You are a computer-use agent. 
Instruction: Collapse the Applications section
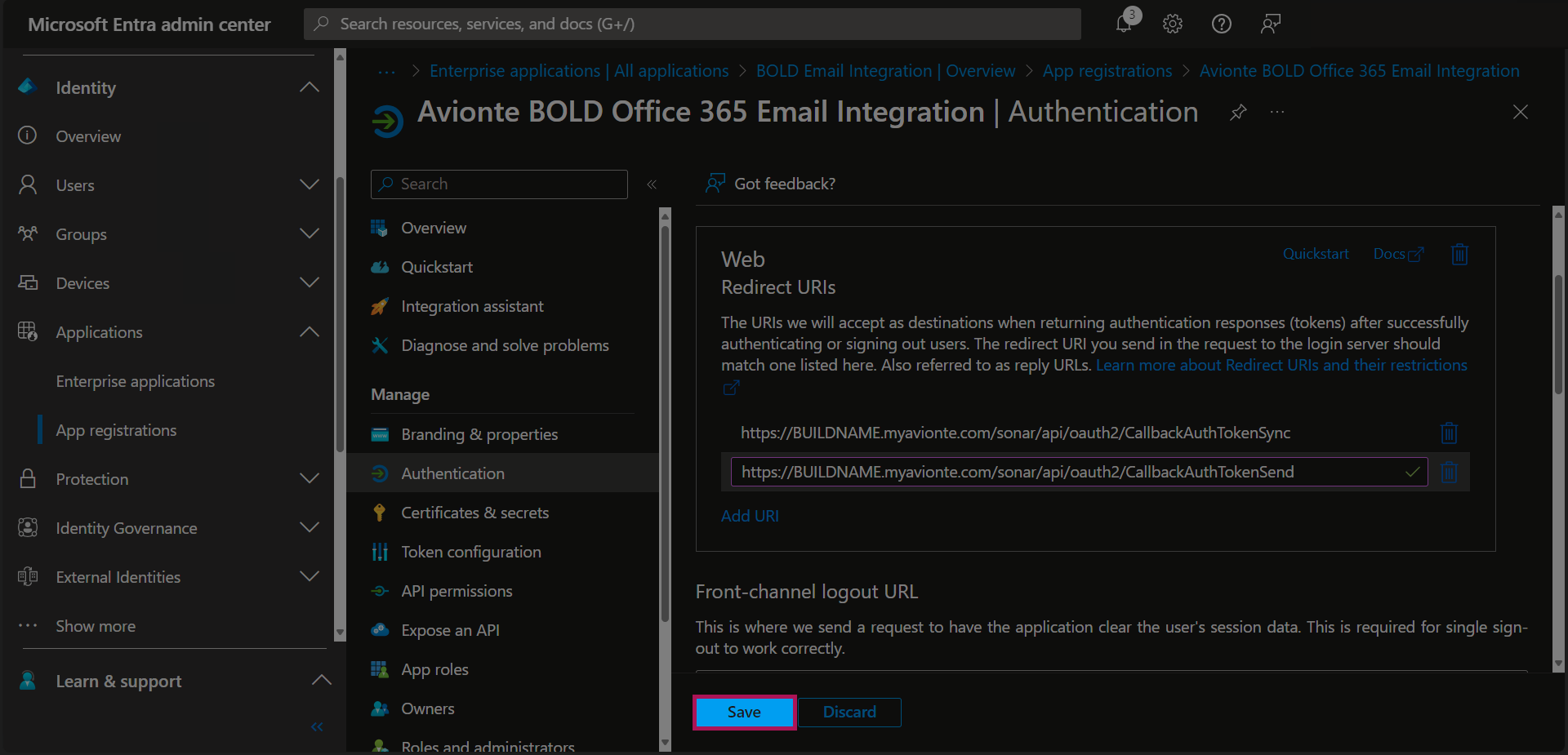309,332
